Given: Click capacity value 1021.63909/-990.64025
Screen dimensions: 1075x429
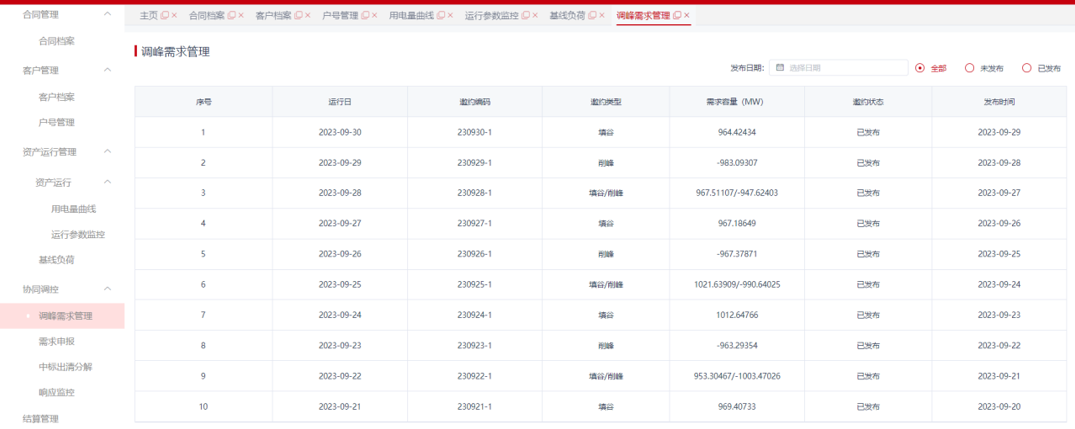Looking at the screenshot, I should (x=736, y=284).
